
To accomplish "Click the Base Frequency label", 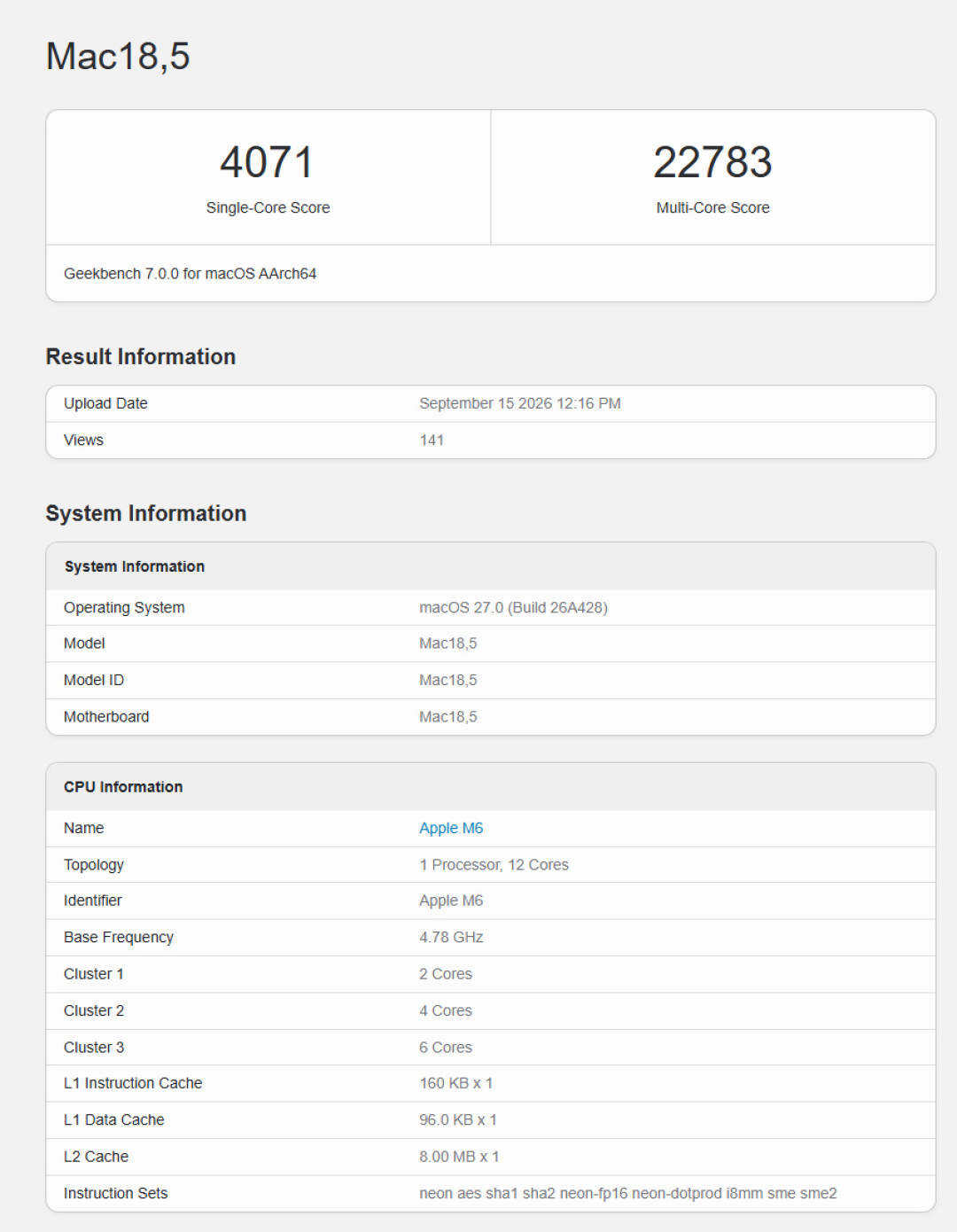I will point(119,938).
